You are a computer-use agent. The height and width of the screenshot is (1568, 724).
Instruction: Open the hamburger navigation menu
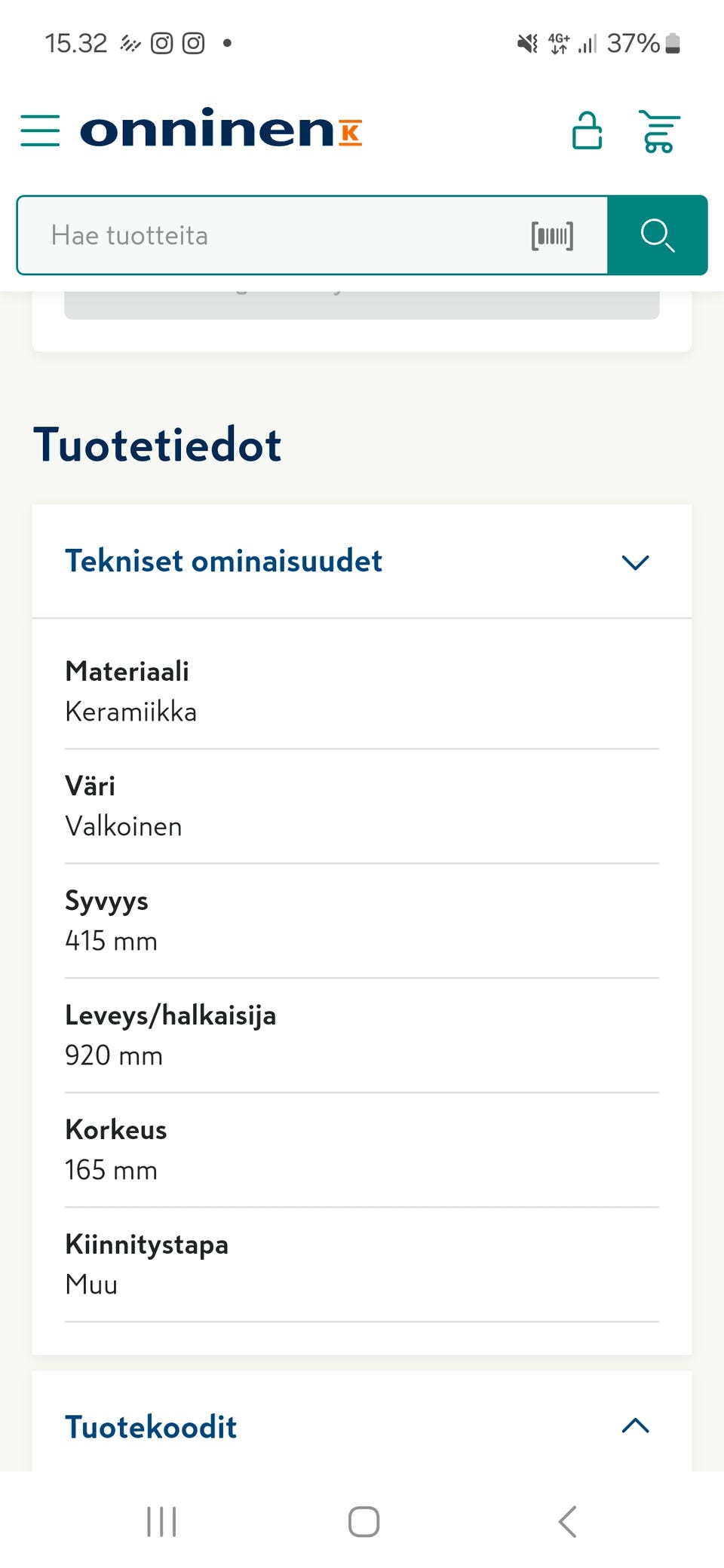tap(40, 130)
